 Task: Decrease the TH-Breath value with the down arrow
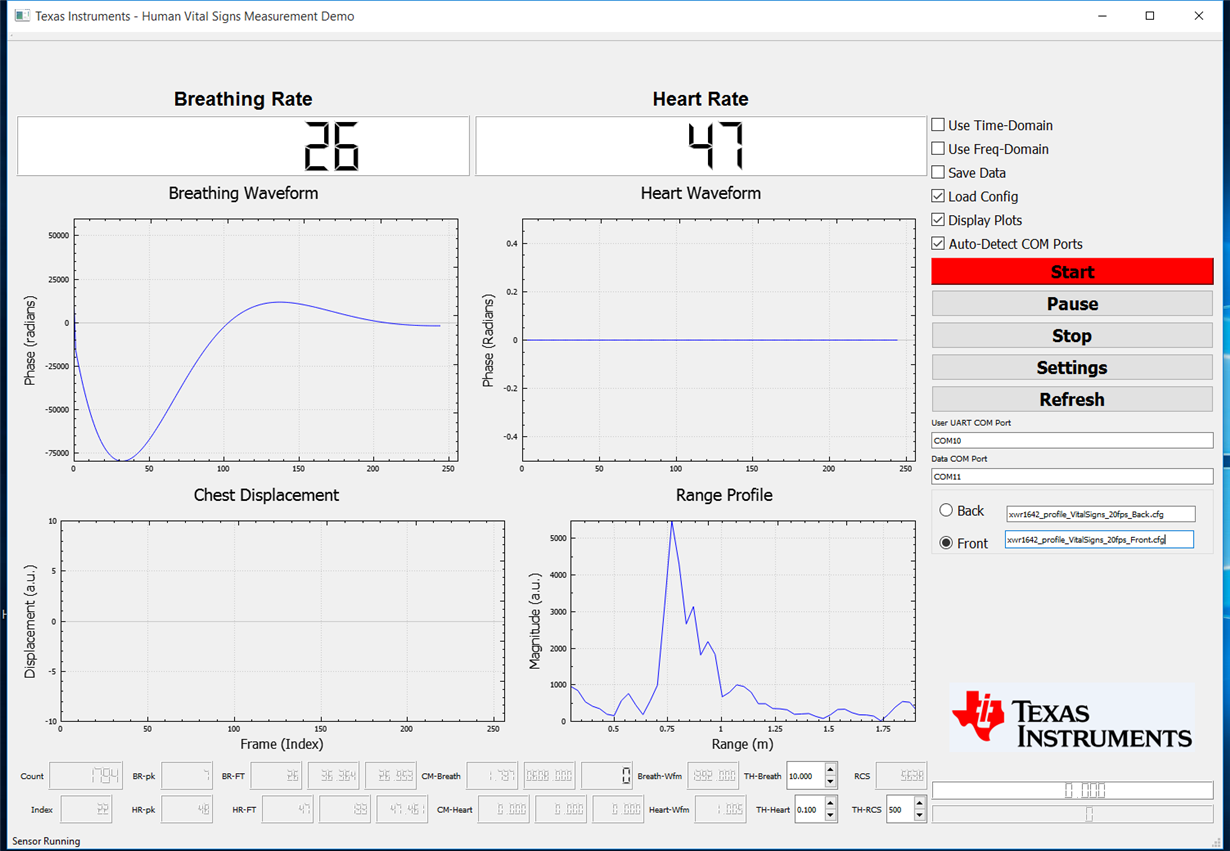830,782
